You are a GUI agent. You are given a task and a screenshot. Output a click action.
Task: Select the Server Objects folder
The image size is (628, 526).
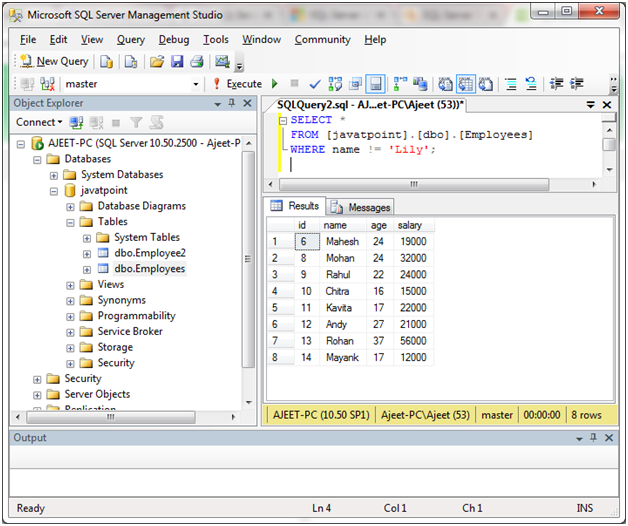pyautogui.click(x=97, y=394)
